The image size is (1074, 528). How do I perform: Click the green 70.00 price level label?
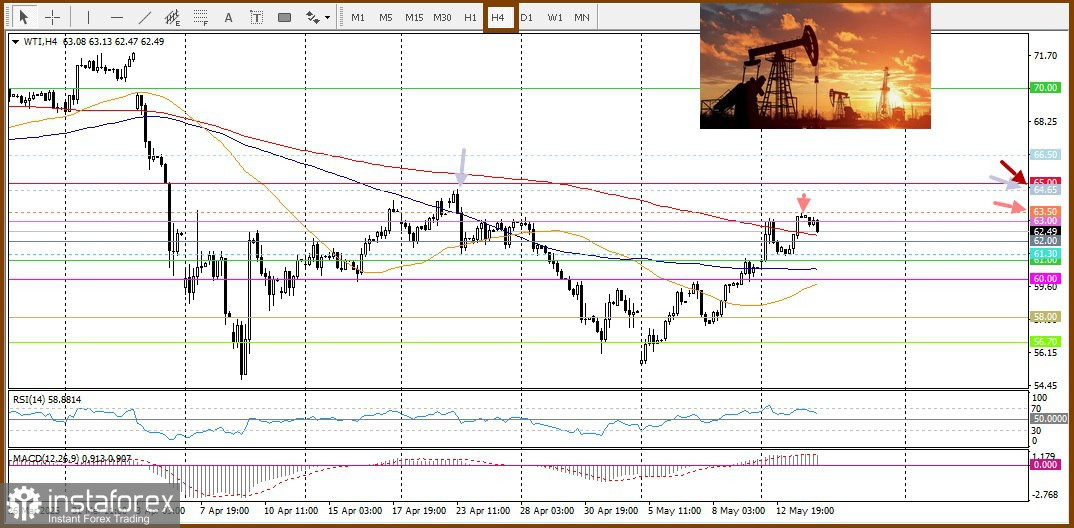1046,88
